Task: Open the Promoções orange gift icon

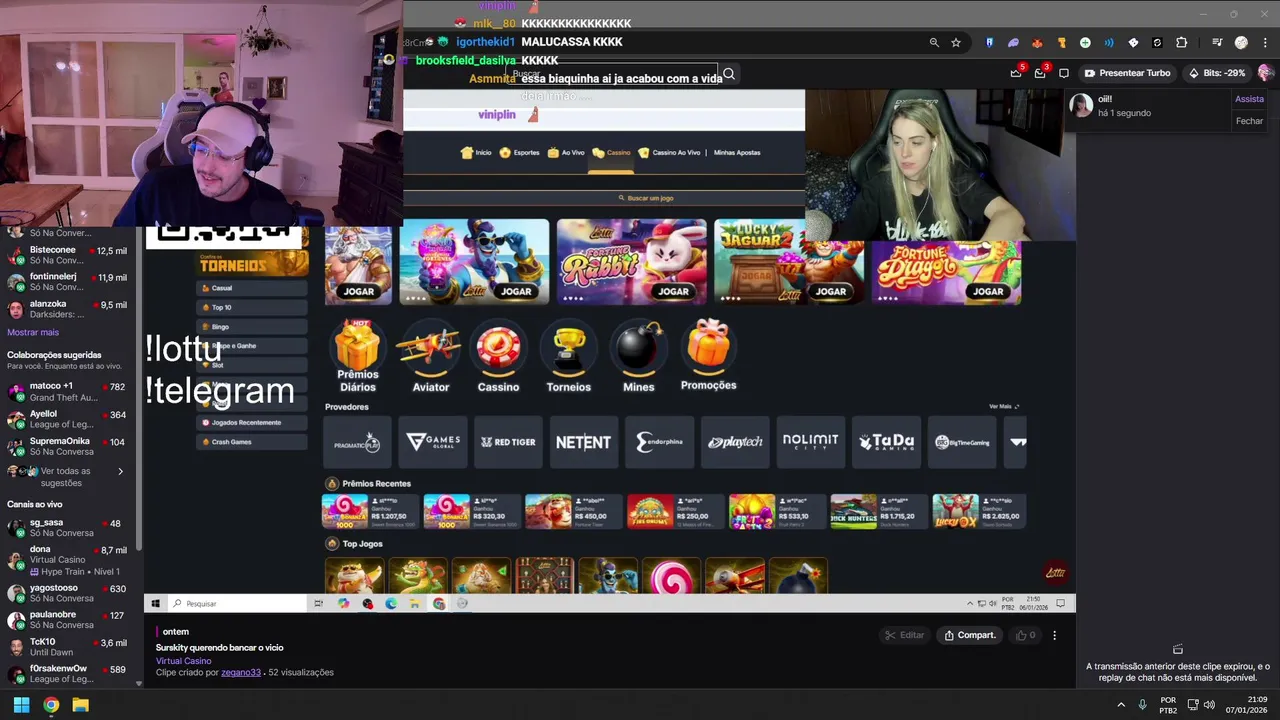Action: [x=708, y=345]
